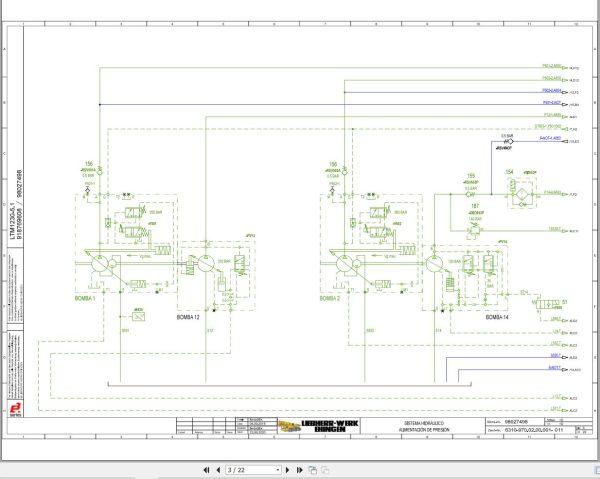Open the page number dropdown arrow
The width and height of the screenshot is (600, 479).
tap(278, 470)
